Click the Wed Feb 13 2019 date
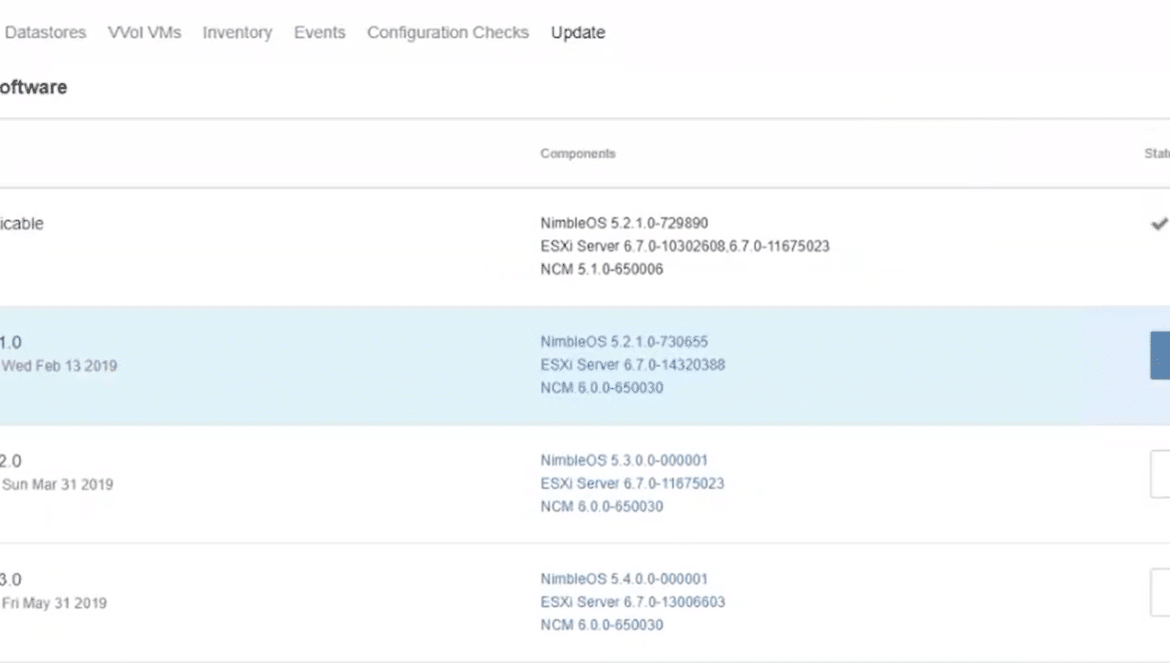1170x663 pixels. pos(59,366)
